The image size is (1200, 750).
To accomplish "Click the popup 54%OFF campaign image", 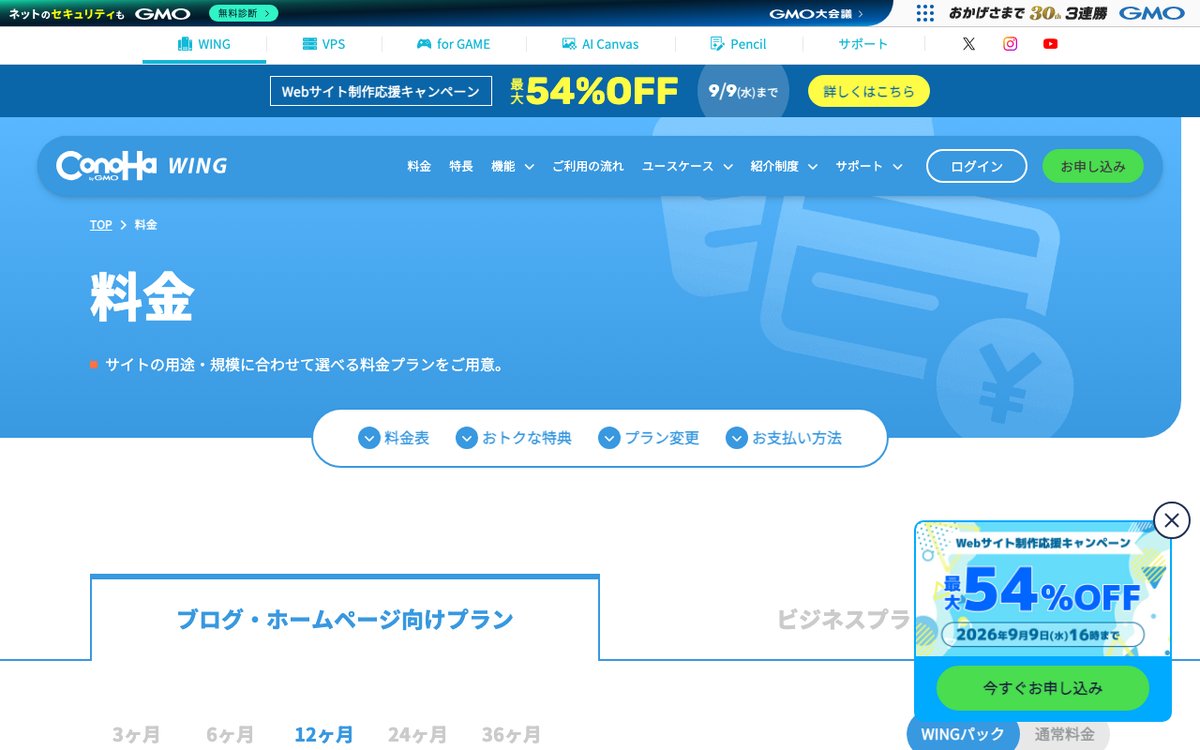I will [1043, 589].
